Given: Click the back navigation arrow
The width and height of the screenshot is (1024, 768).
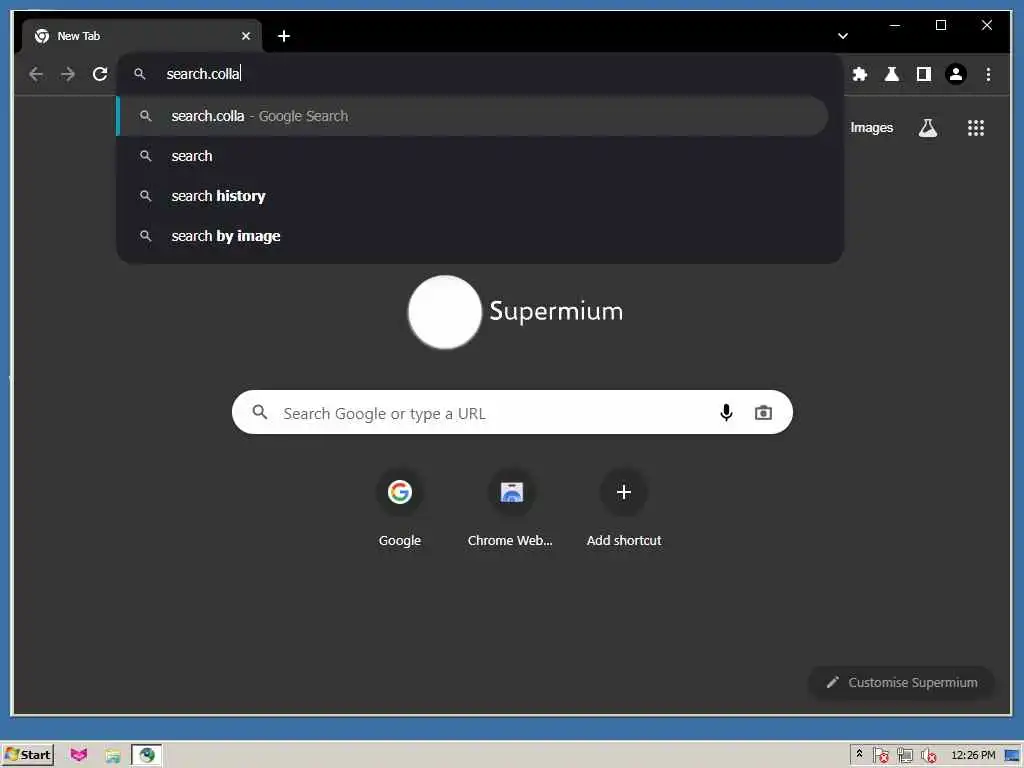Looking at the screenshot, I should point(36,74).
